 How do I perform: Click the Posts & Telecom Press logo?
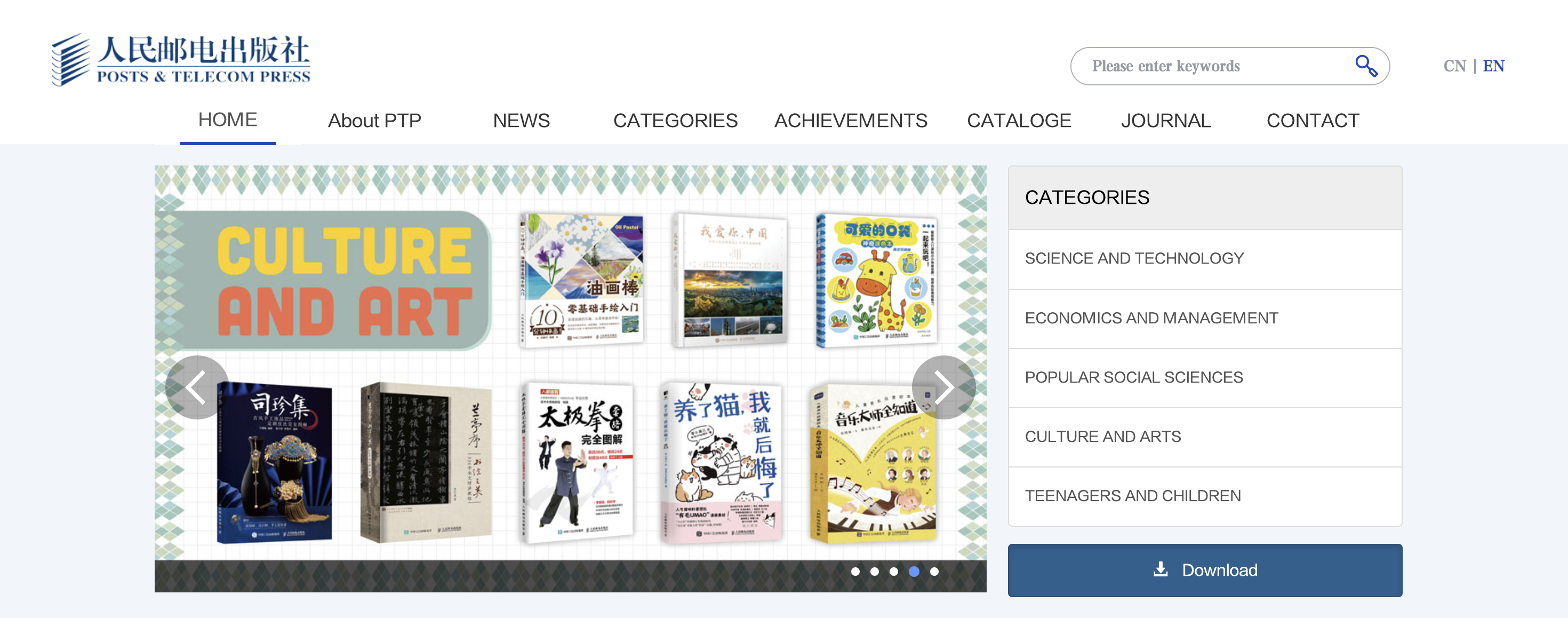point(181,60)
